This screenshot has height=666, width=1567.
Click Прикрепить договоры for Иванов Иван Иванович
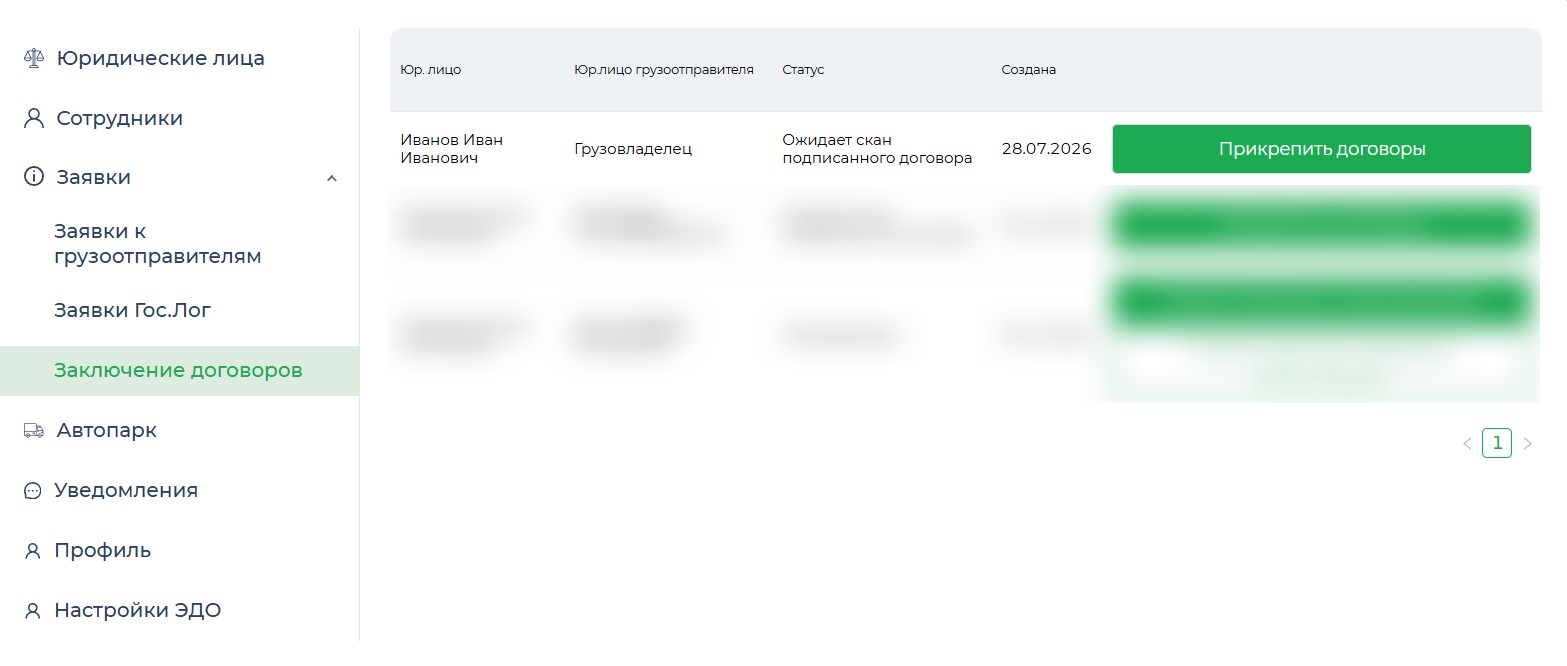click(x=1321, y=149)
